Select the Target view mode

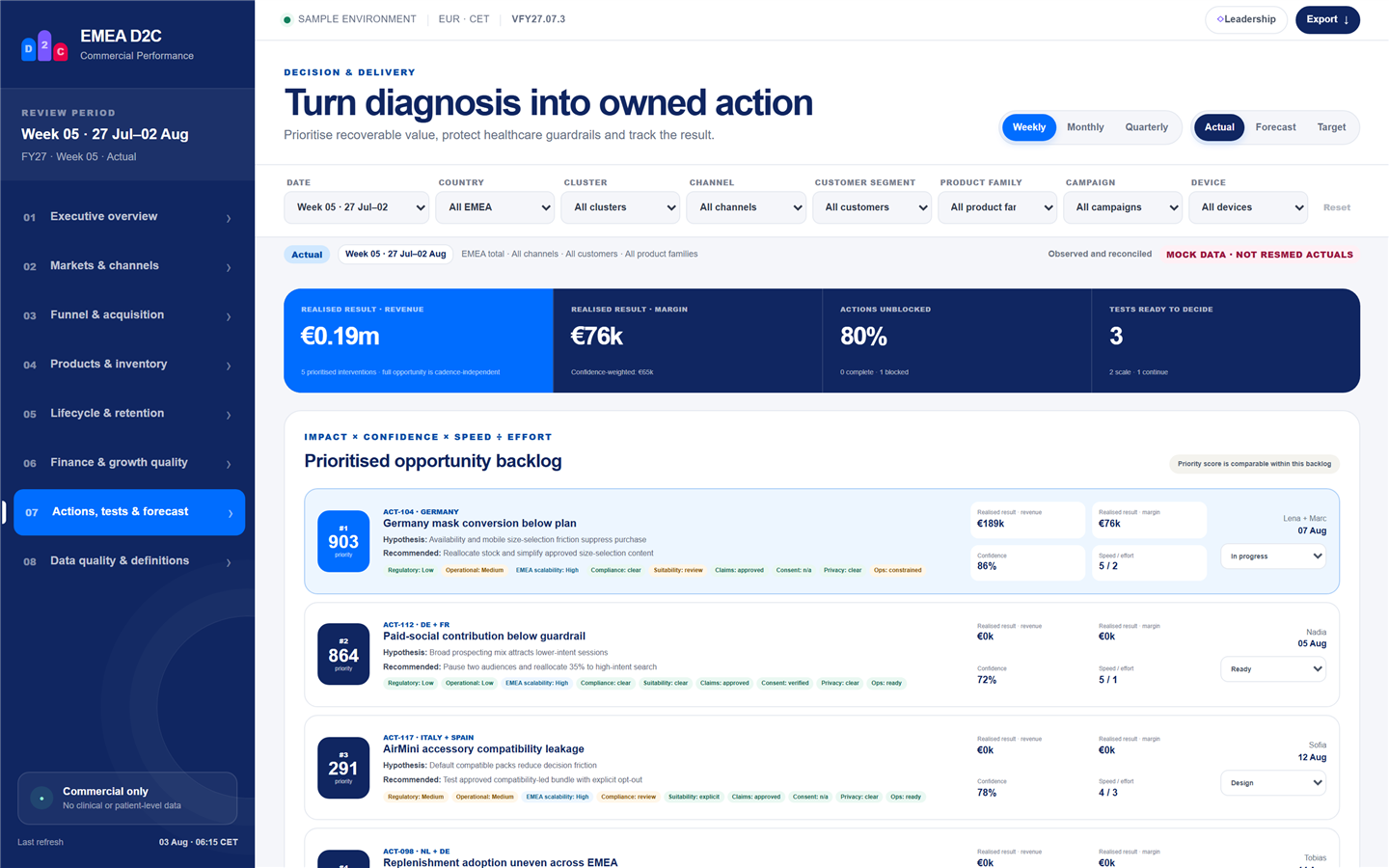1331,127
